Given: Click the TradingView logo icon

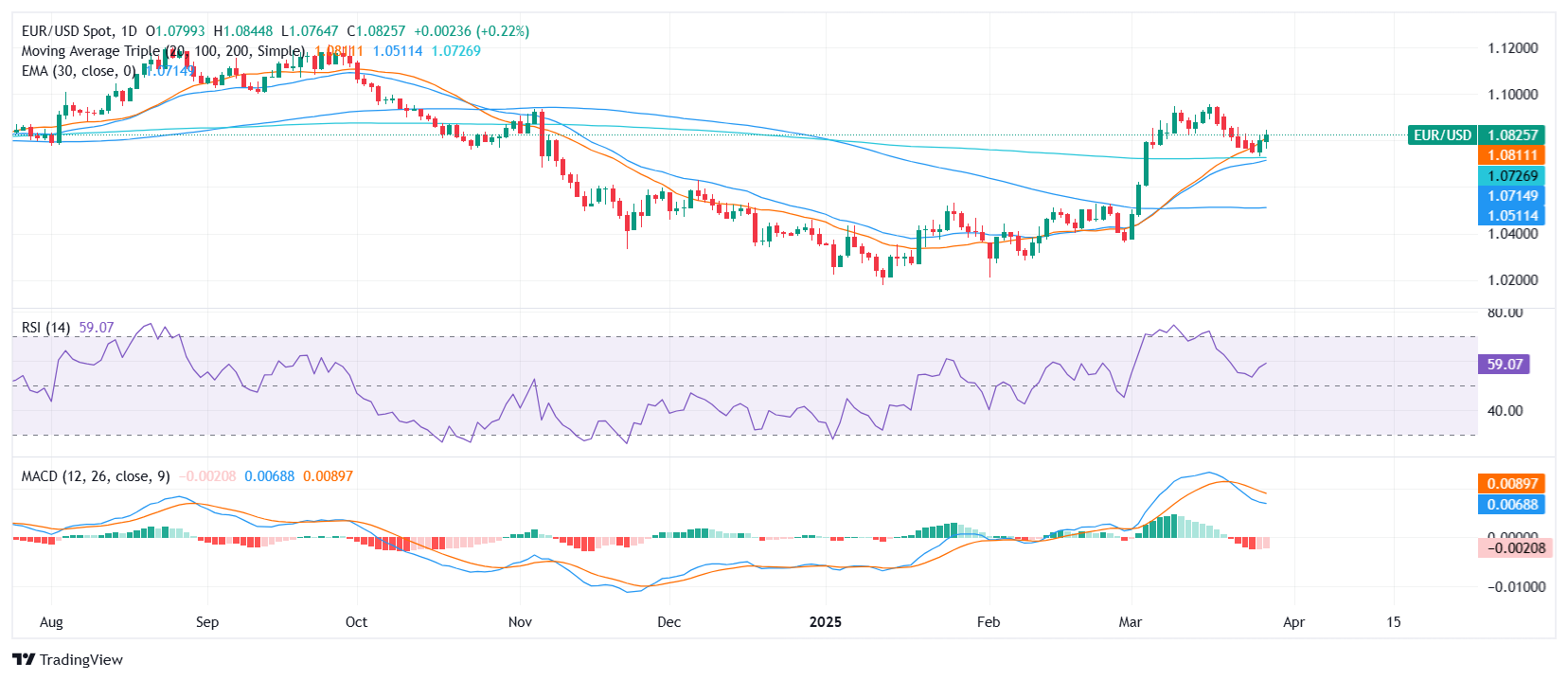Looking at the screenshot, I should point(24,659).
